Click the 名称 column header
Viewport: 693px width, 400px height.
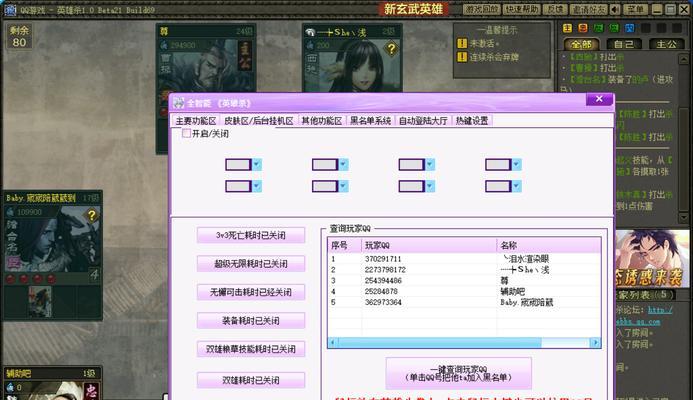tap(548, 245)
